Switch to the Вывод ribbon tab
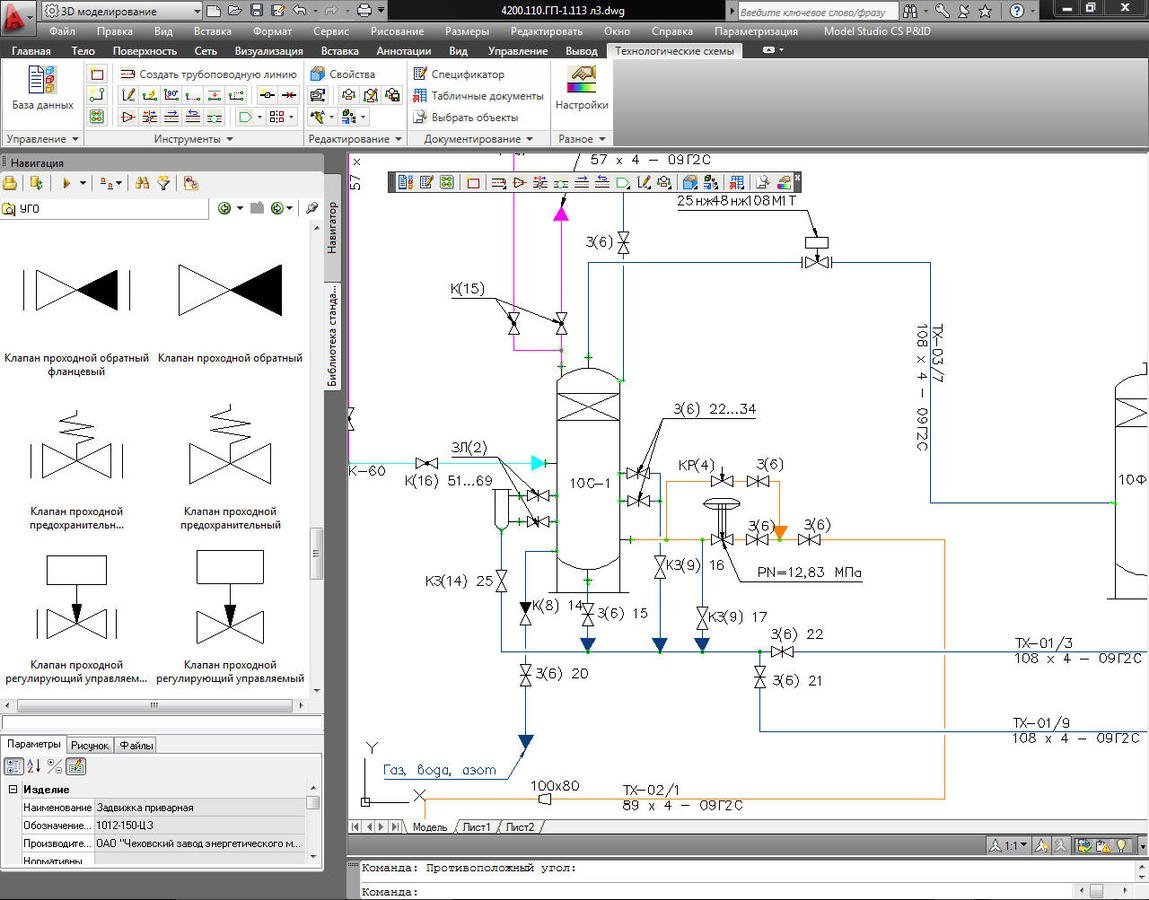 [x=582, y=51]
